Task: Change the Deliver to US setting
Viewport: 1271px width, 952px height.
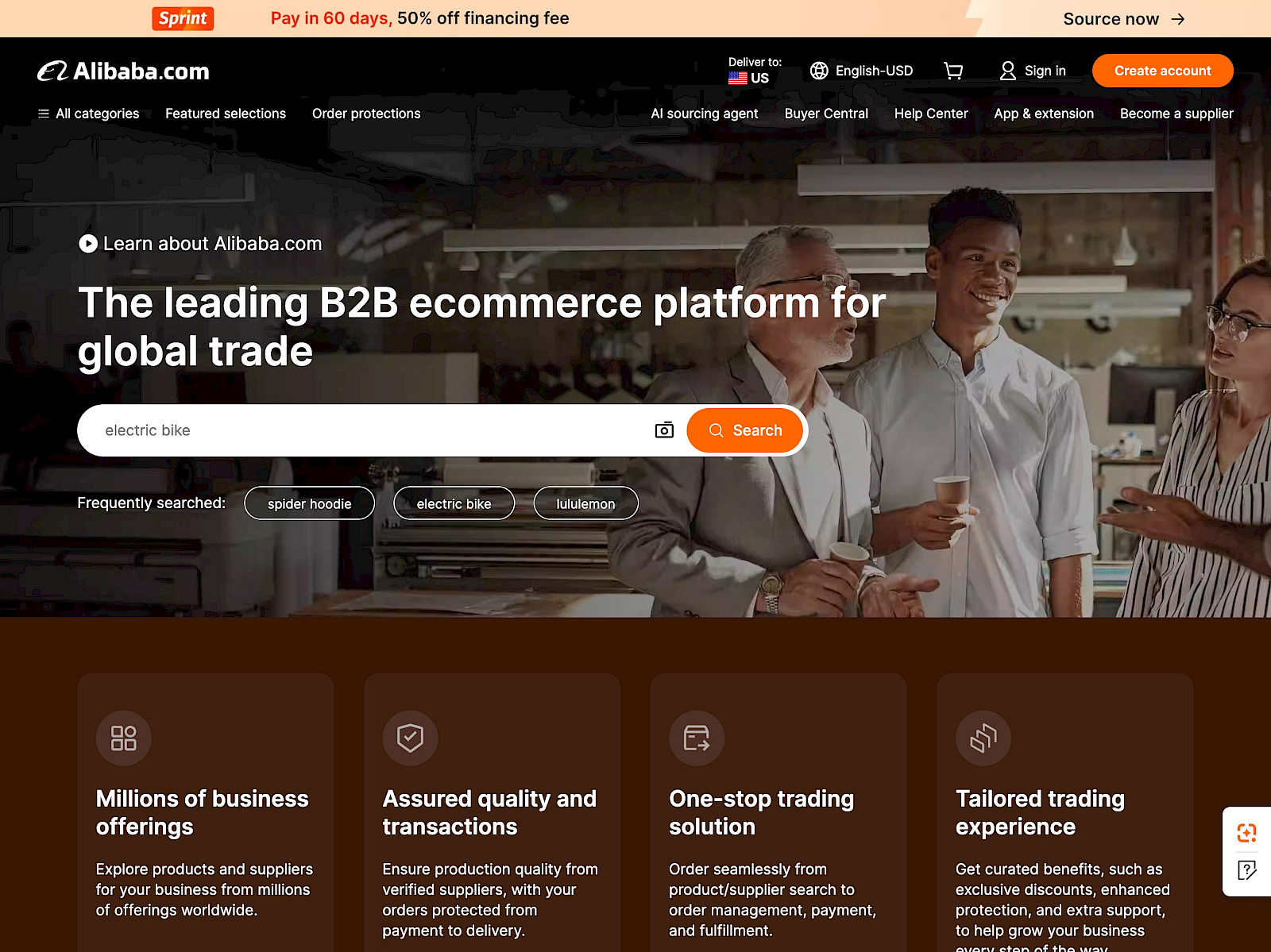Action: point(753,71)
